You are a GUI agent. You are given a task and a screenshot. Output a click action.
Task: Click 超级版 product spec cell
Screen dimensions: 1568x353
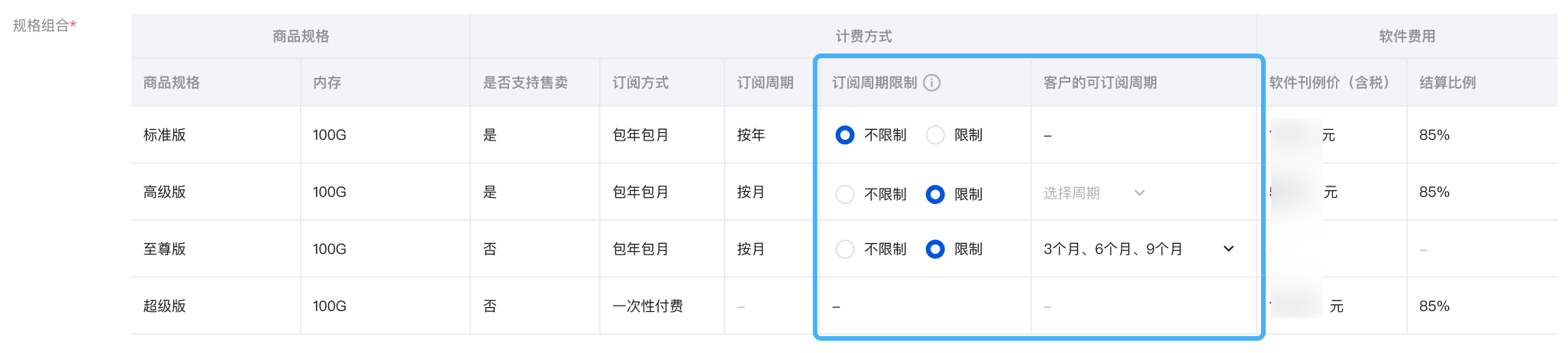(165, 306)
